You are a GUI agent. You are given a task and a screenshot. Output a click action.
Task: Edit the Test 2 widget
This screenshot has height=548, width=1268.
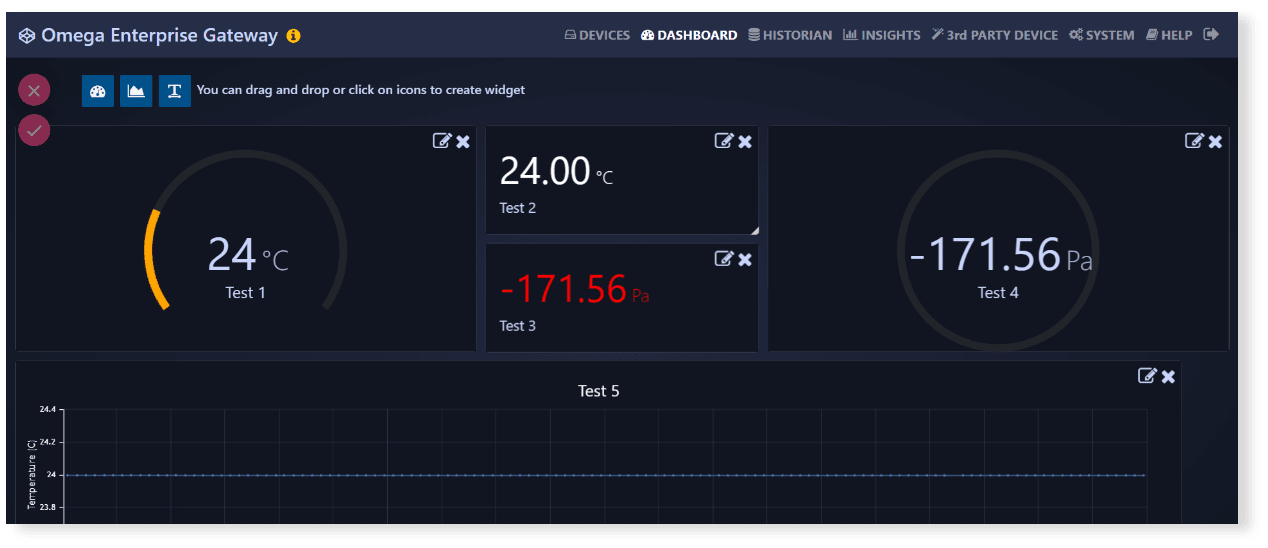pyautogui.click(x=724, y=141)
